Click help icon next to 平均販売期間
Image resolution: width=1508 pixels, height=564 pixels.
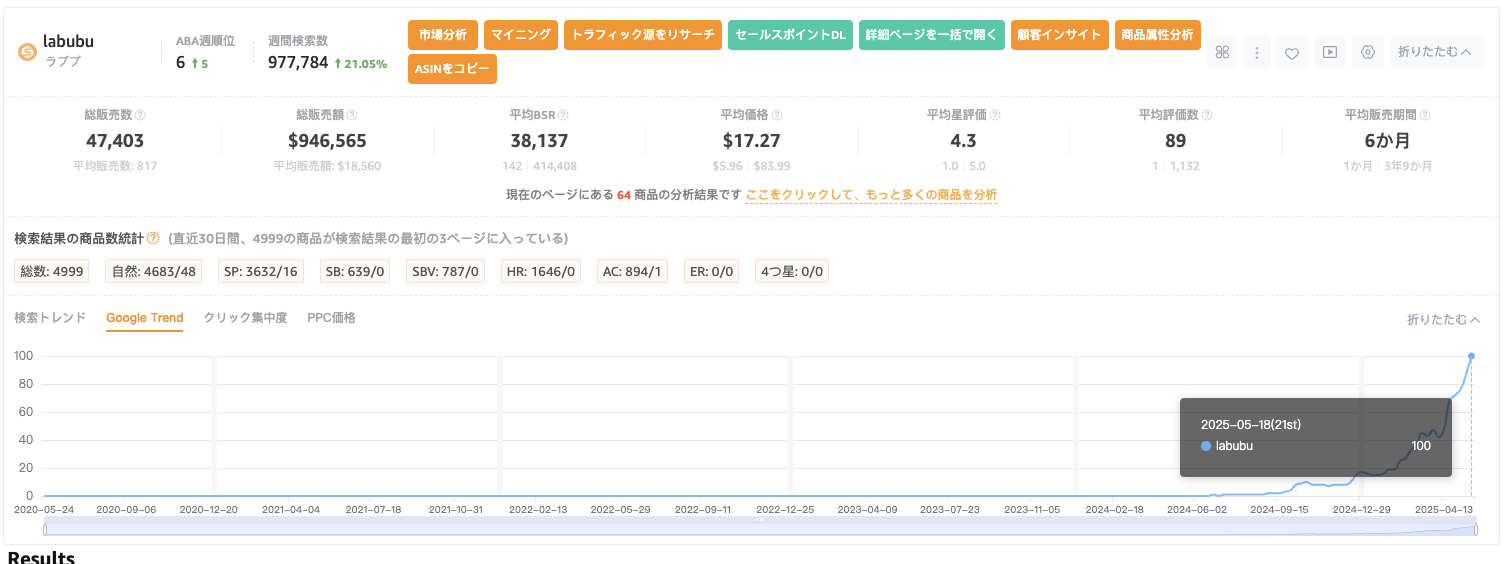pyautogui.click(x=1425, y=115)
